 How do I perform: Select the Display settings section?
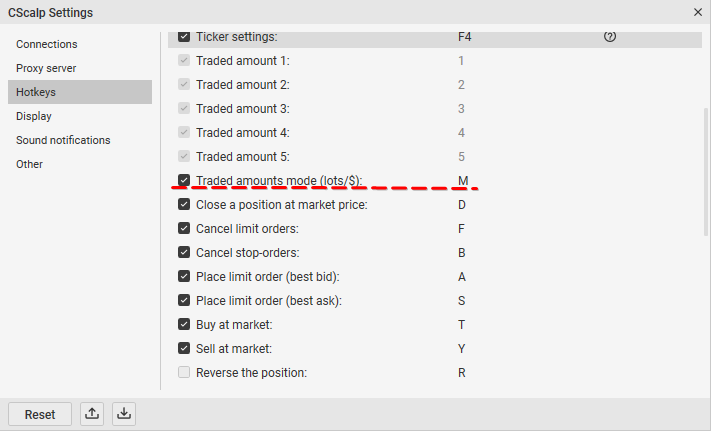click(34, 116)
